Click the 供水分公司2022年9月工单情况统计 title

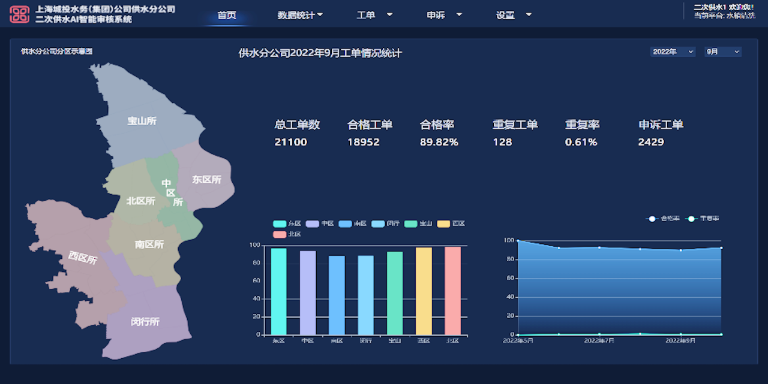coord(320,53)
